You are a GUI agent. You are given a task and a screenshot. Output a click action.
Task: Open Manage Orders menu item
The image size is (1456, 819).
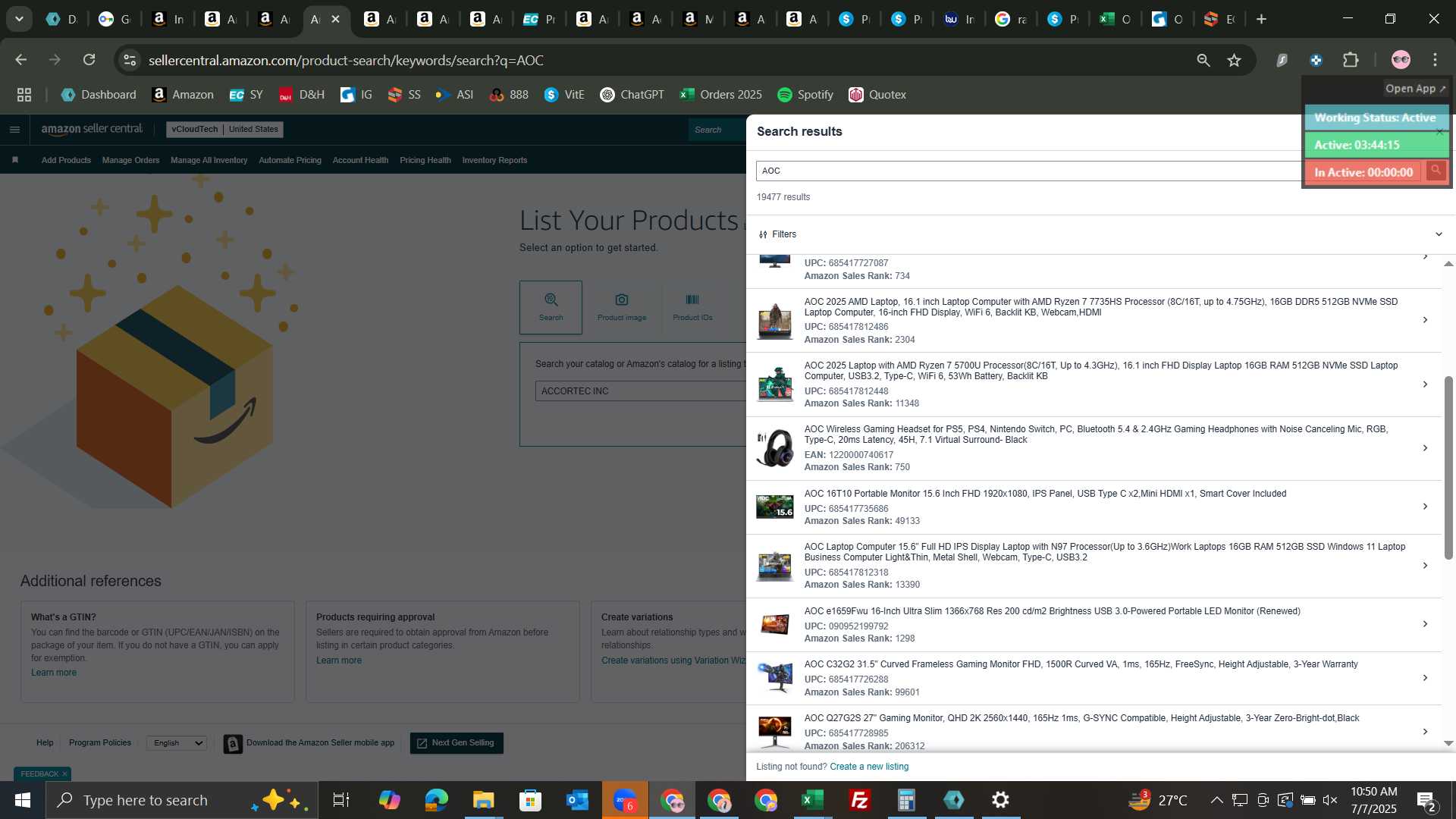[130, 160]
